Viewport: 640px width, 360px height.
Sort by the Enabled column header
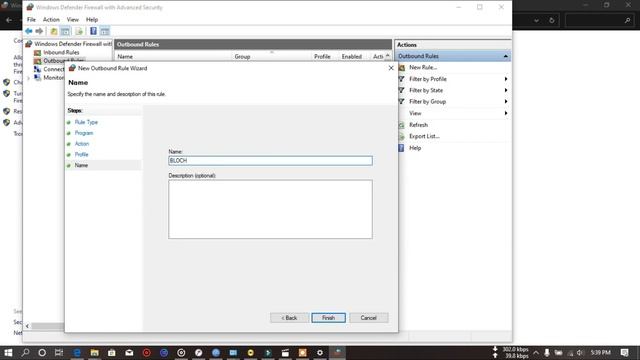click(x=351, y=56)
